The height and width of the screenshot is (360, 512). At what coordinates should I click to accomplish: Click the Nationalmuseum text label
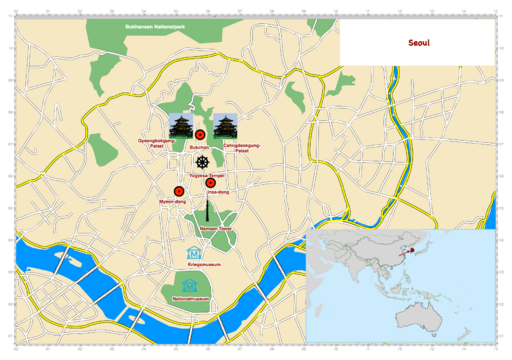(191, 299)
